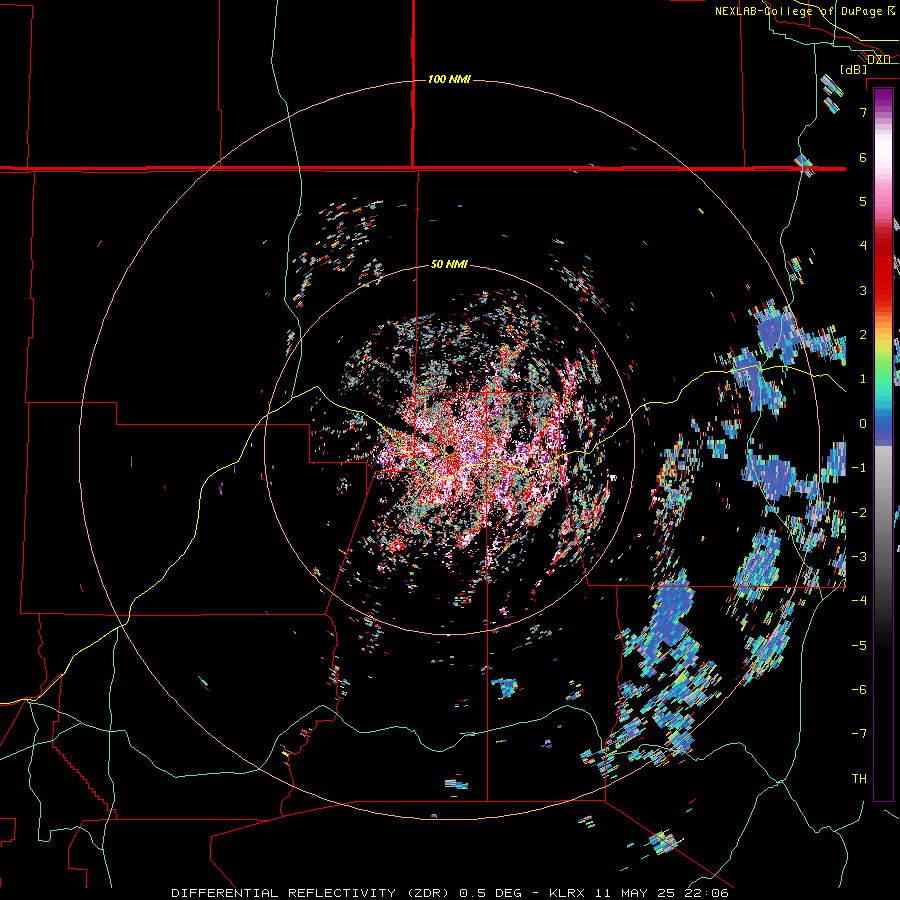Click the "KLRX" station ID in the caption
Screen dimensions: 900x900
pyautogui.click(x=568, y=893)
